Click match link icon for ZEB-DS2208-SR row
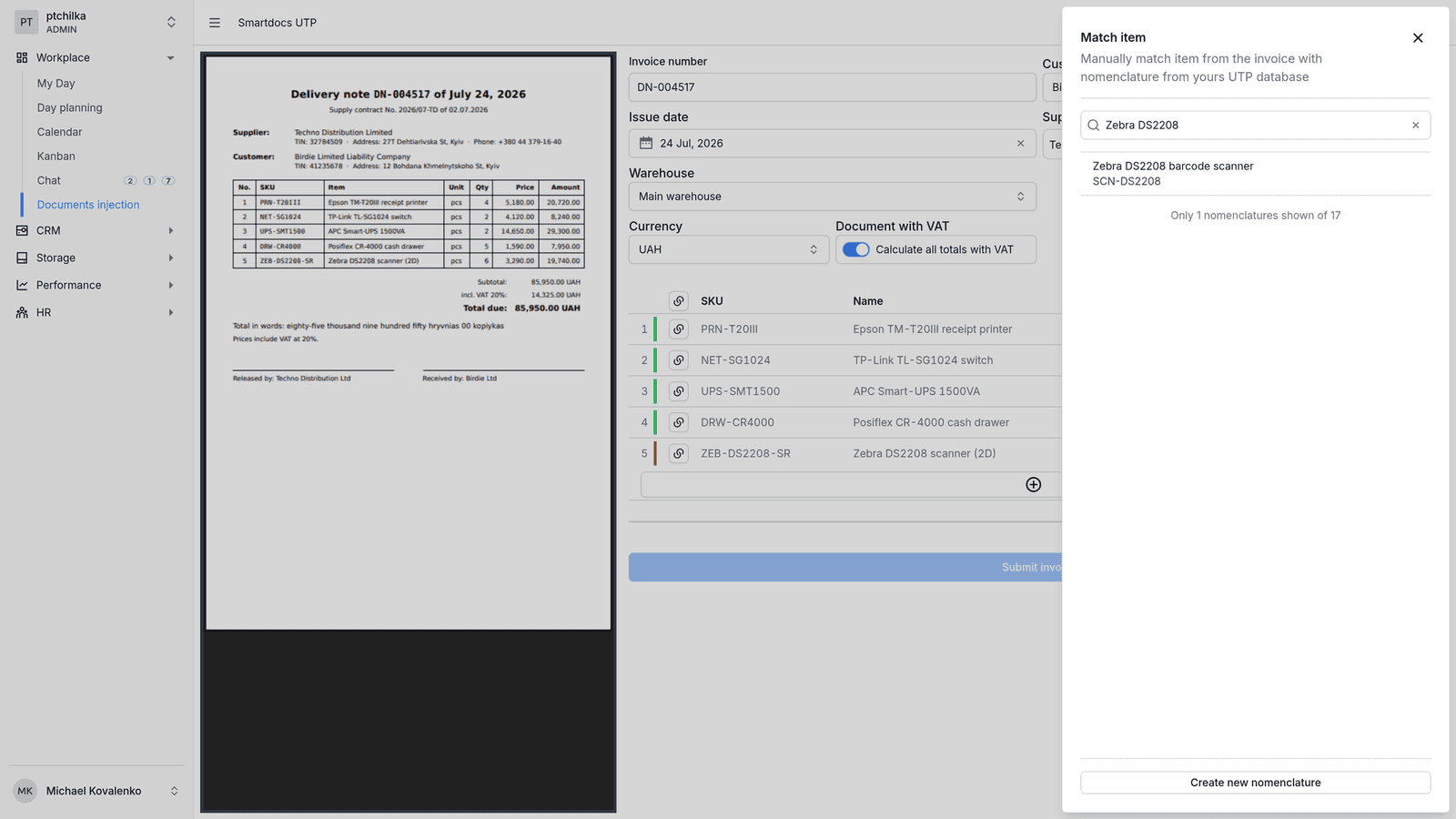The height and width of the screenshot is (819, 1456). click(679, 453)
